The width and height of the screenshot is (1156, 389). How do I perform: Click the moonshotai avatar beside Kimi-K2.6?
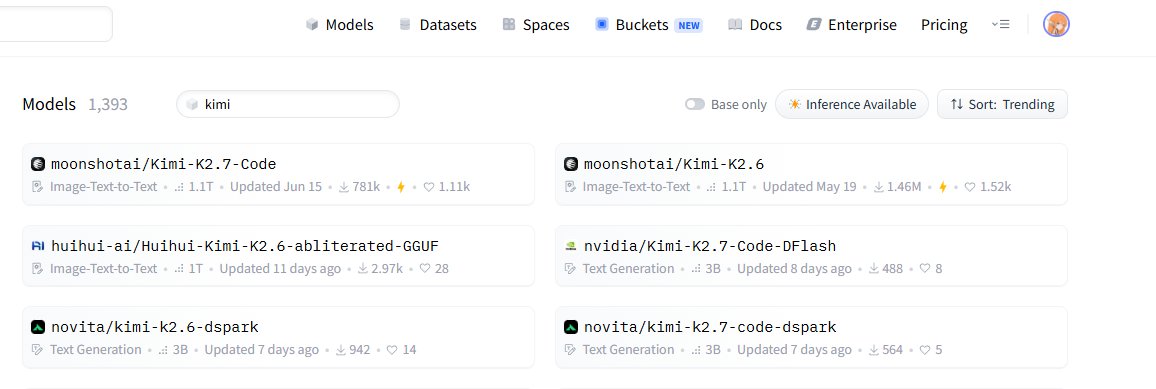point(571,164)
